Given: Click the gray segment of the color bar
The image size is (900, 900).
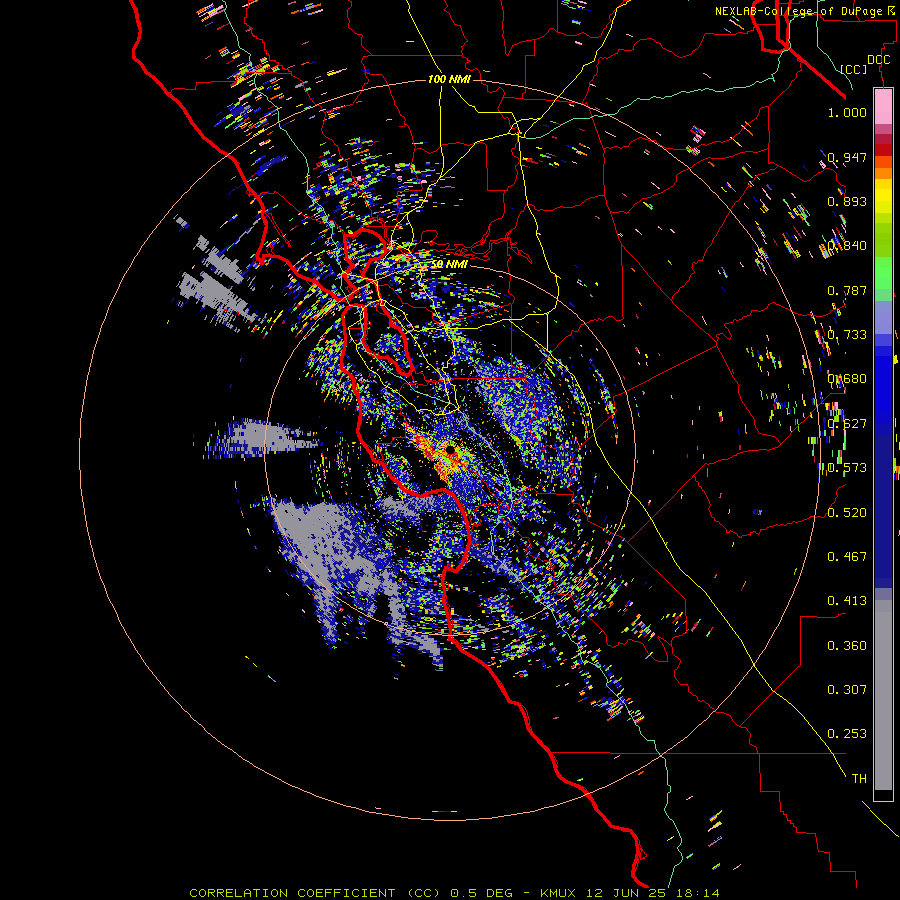Looking at the screenshot, I should (x=883, y=695).
